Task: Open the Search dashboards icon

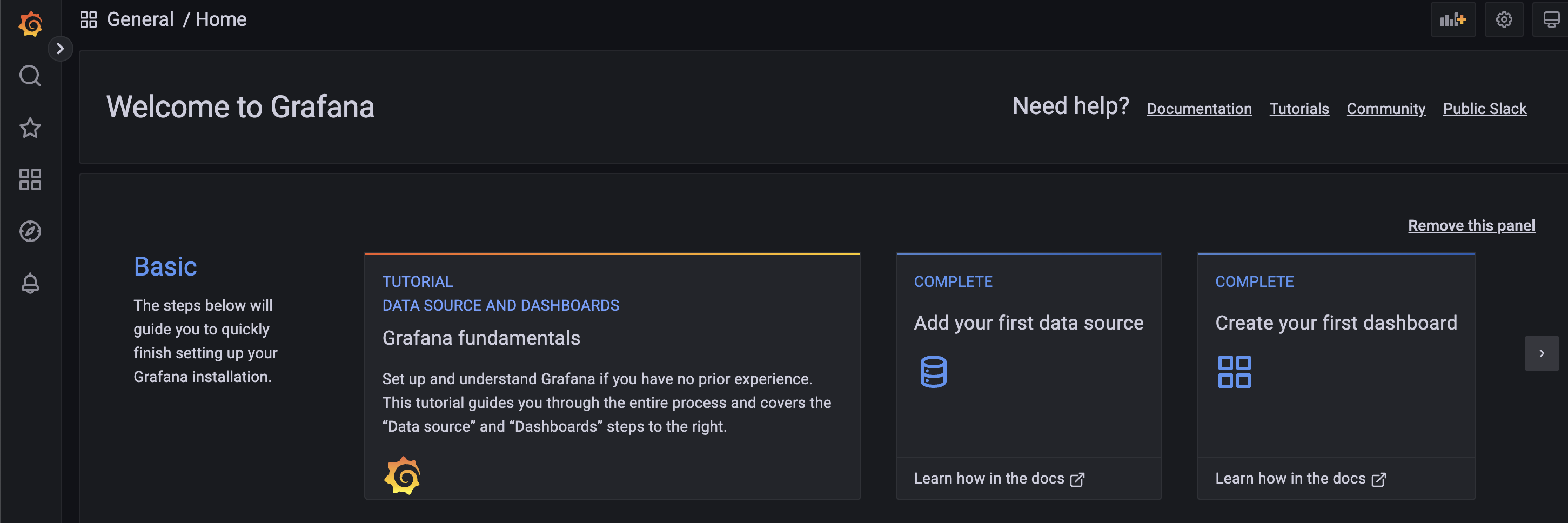Action: pos(30,76)
